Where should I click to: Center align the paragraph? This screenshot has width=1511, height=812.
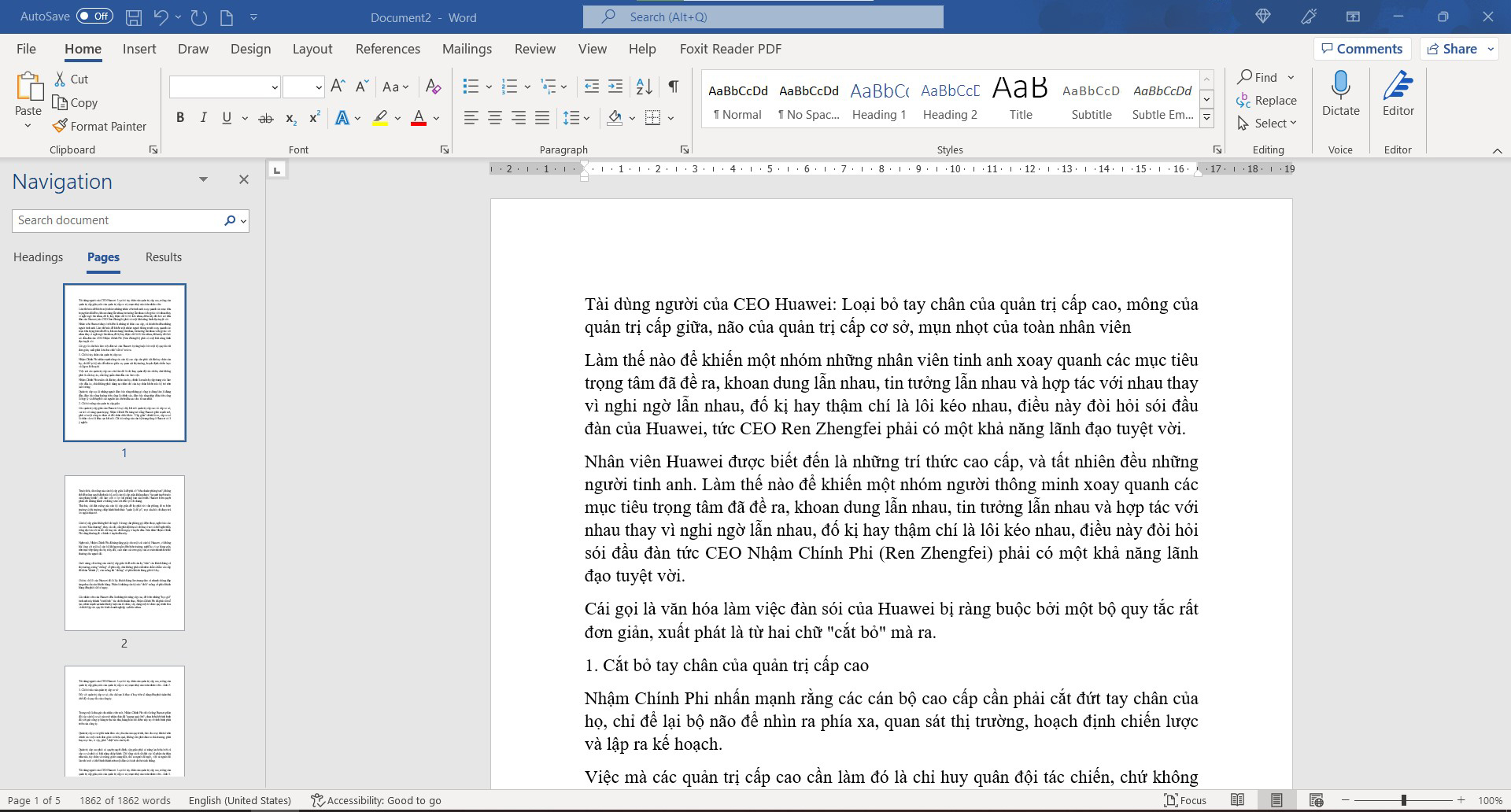click(x=495, y=118)
